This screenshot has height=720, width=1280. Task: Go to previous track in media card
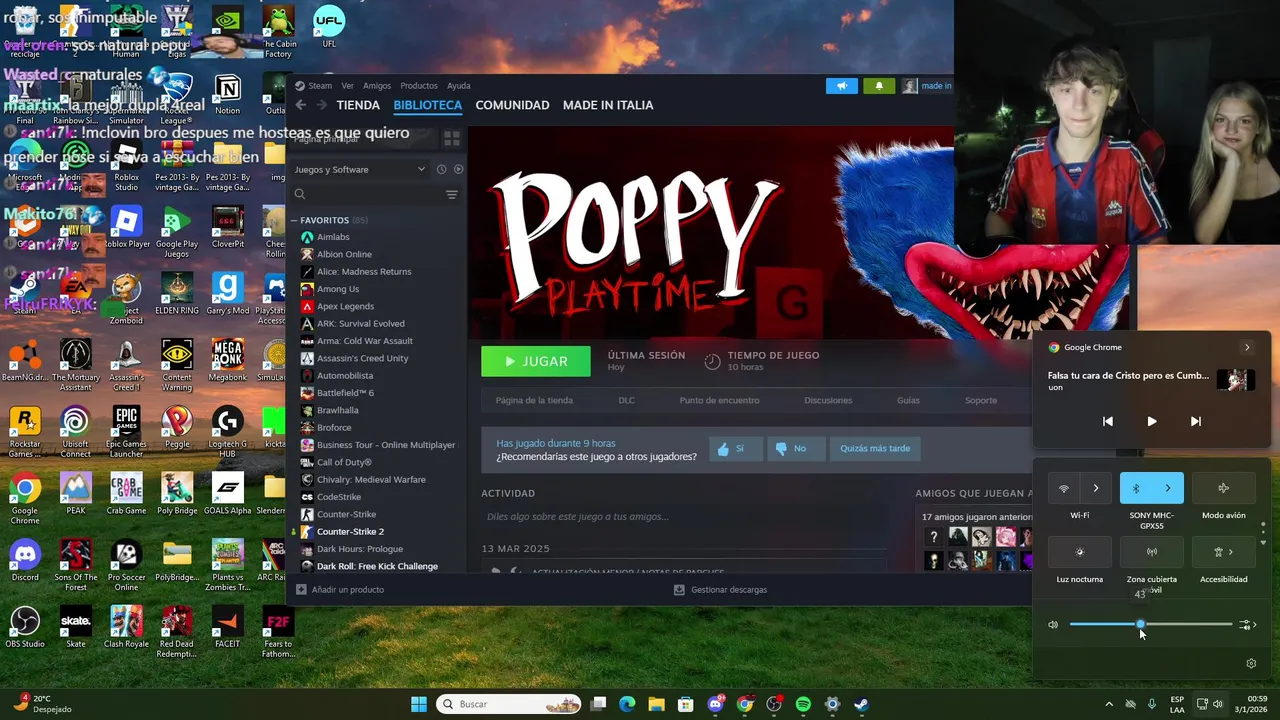(1107, 421)
